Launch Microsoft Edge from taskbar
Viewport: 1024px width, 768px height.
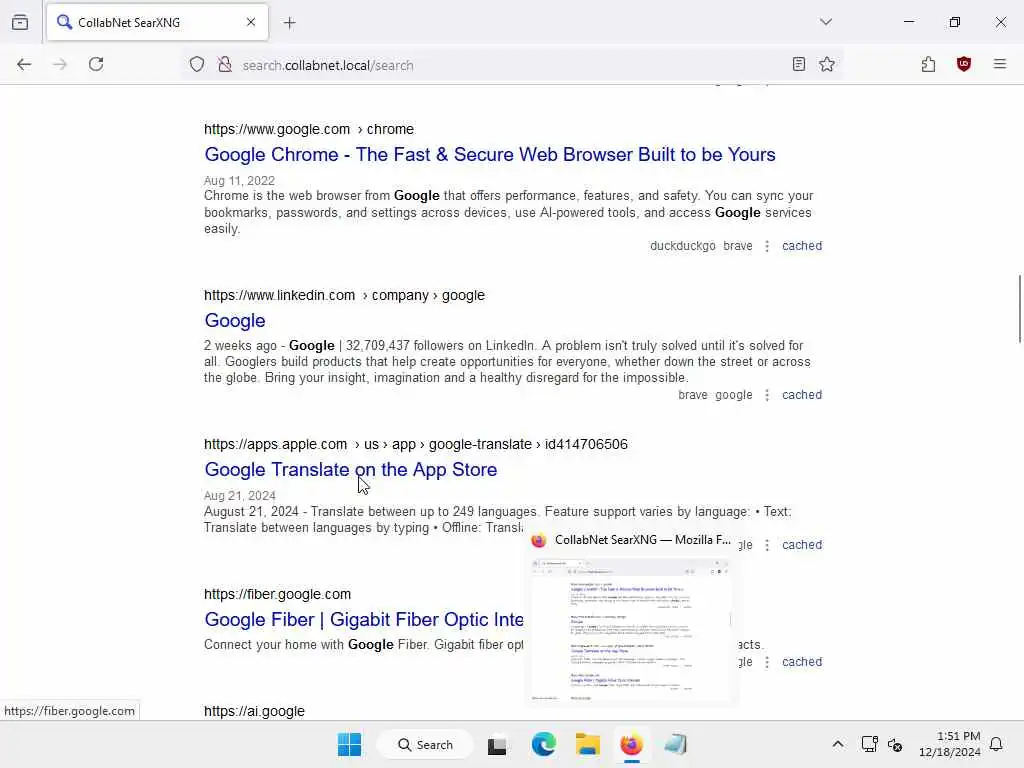[543, 744]
